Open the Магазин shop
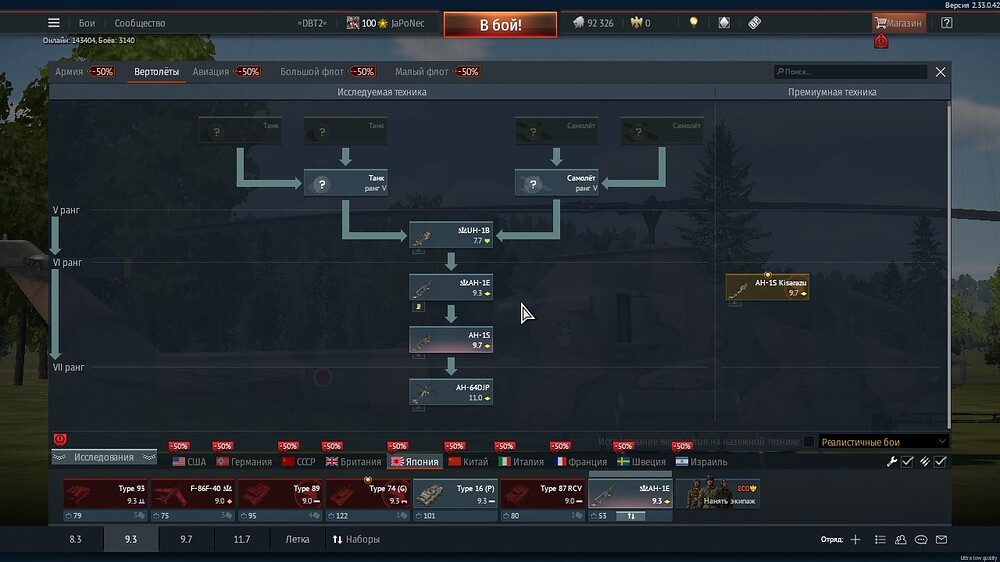 pyautogui.click(x=898, y=23)
